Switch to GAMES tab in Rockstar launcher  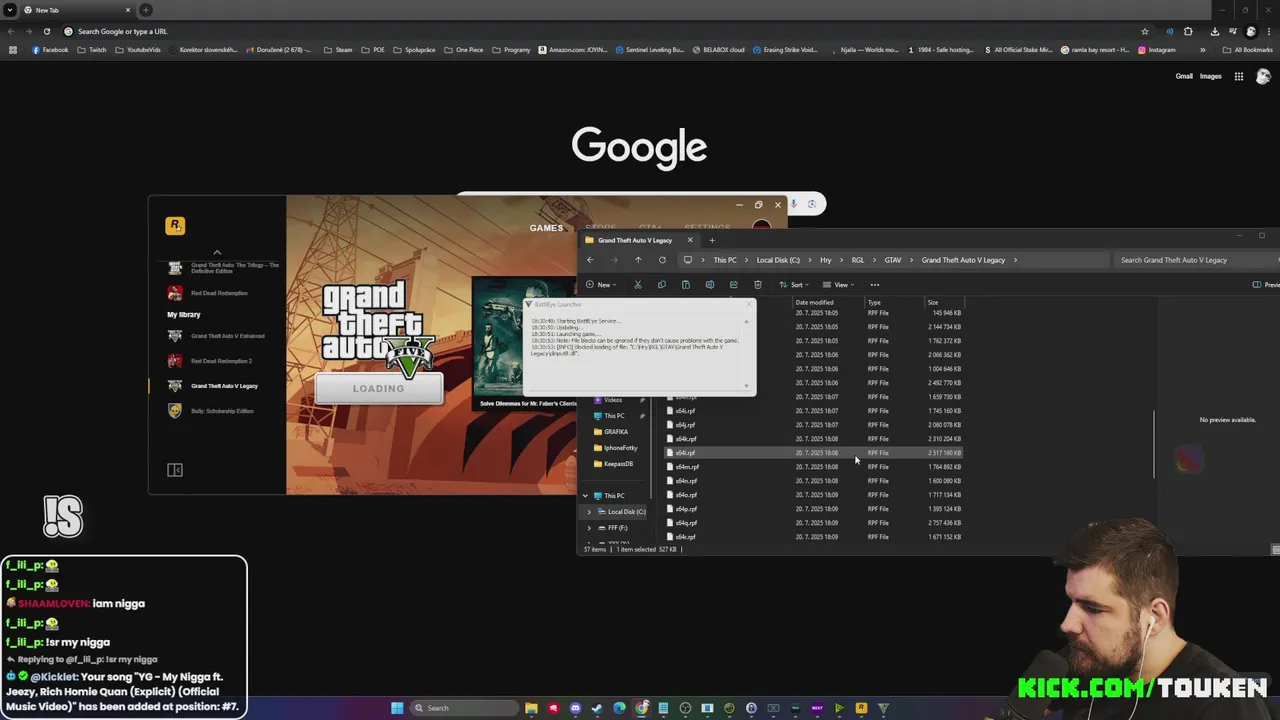(546, 228)
